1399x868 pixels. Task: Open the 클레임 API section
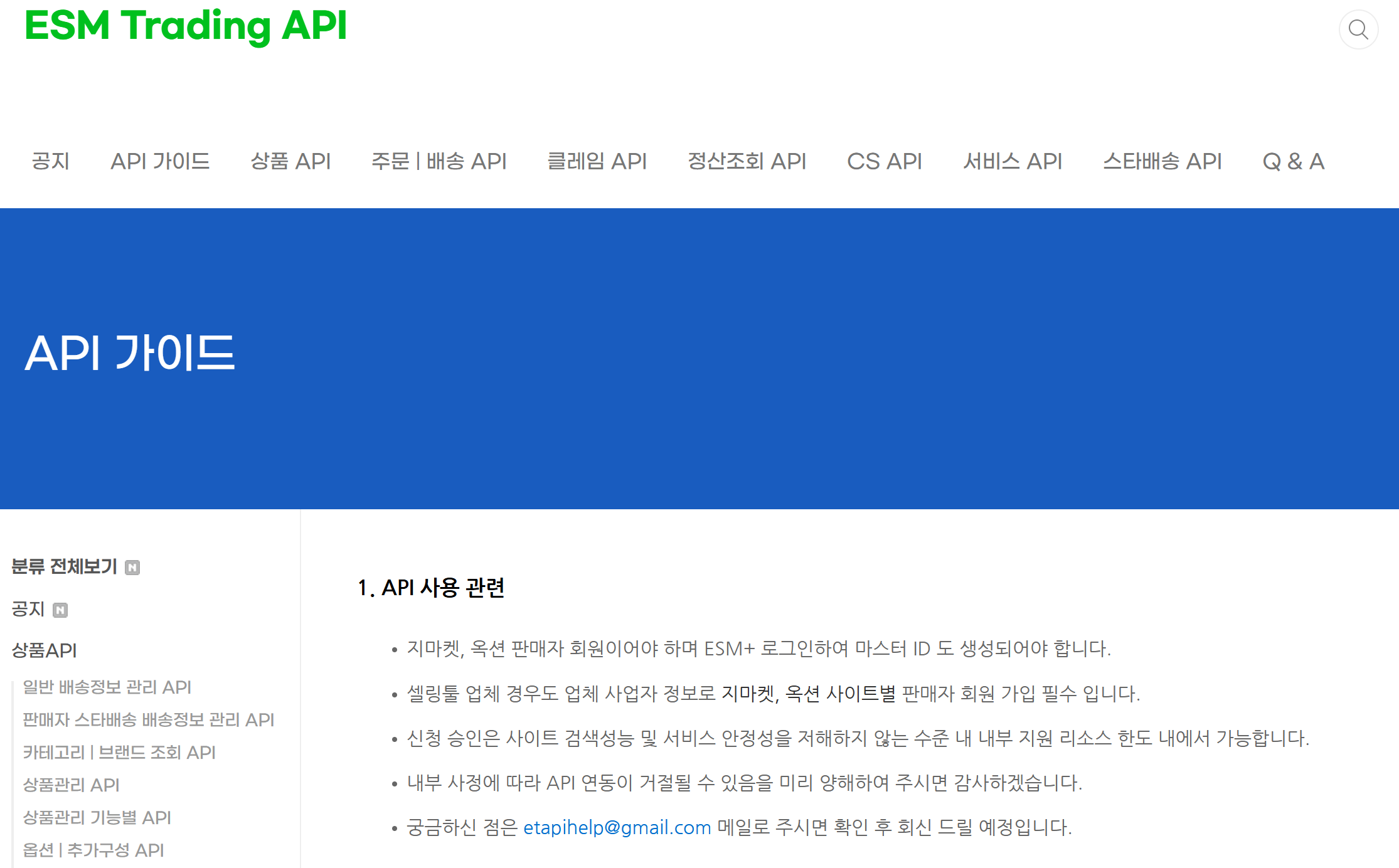click(598, 161)
